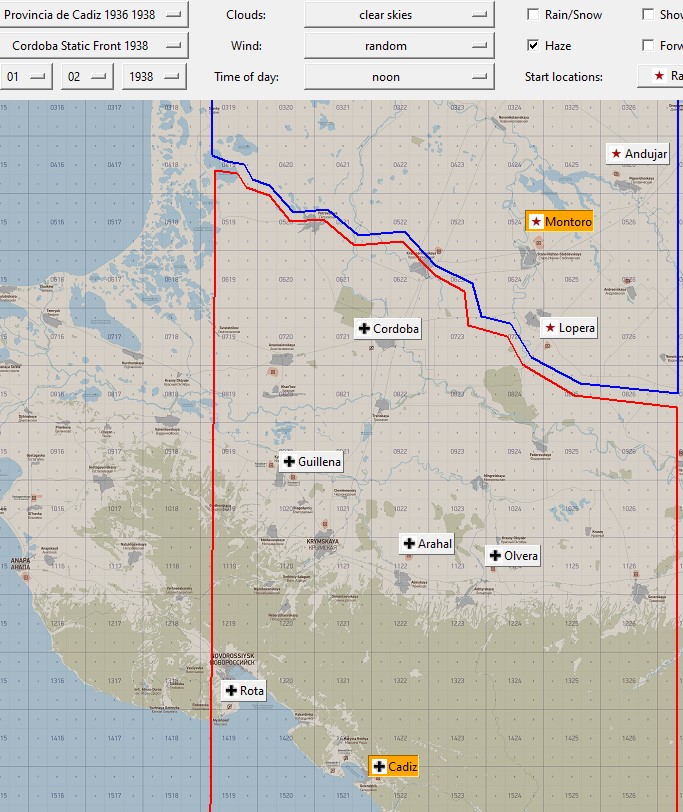Toggle the checkbox beside Show

click(x=648, y=14)
